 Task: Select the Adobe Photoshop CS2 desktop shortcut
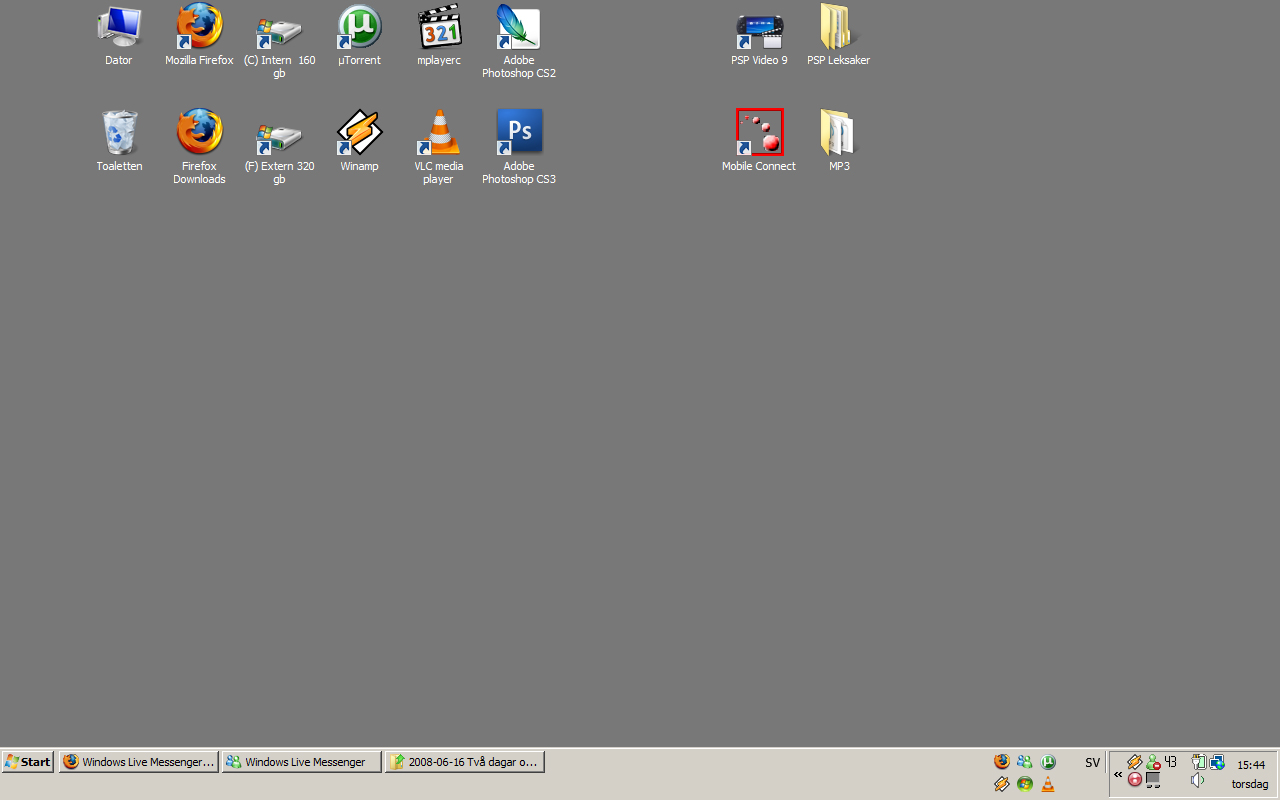click(519, 42)
